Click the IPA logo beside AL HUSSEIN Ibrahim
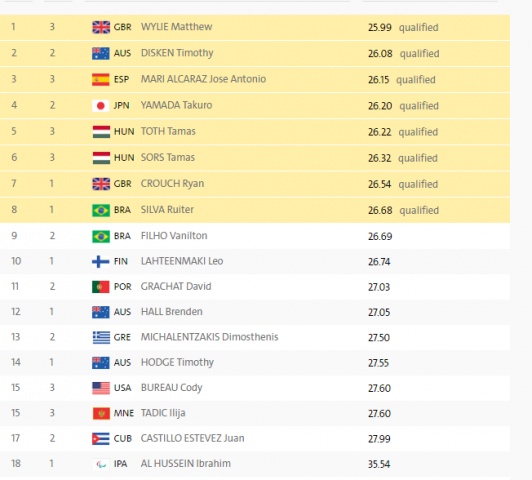 (x=101, y=464)
